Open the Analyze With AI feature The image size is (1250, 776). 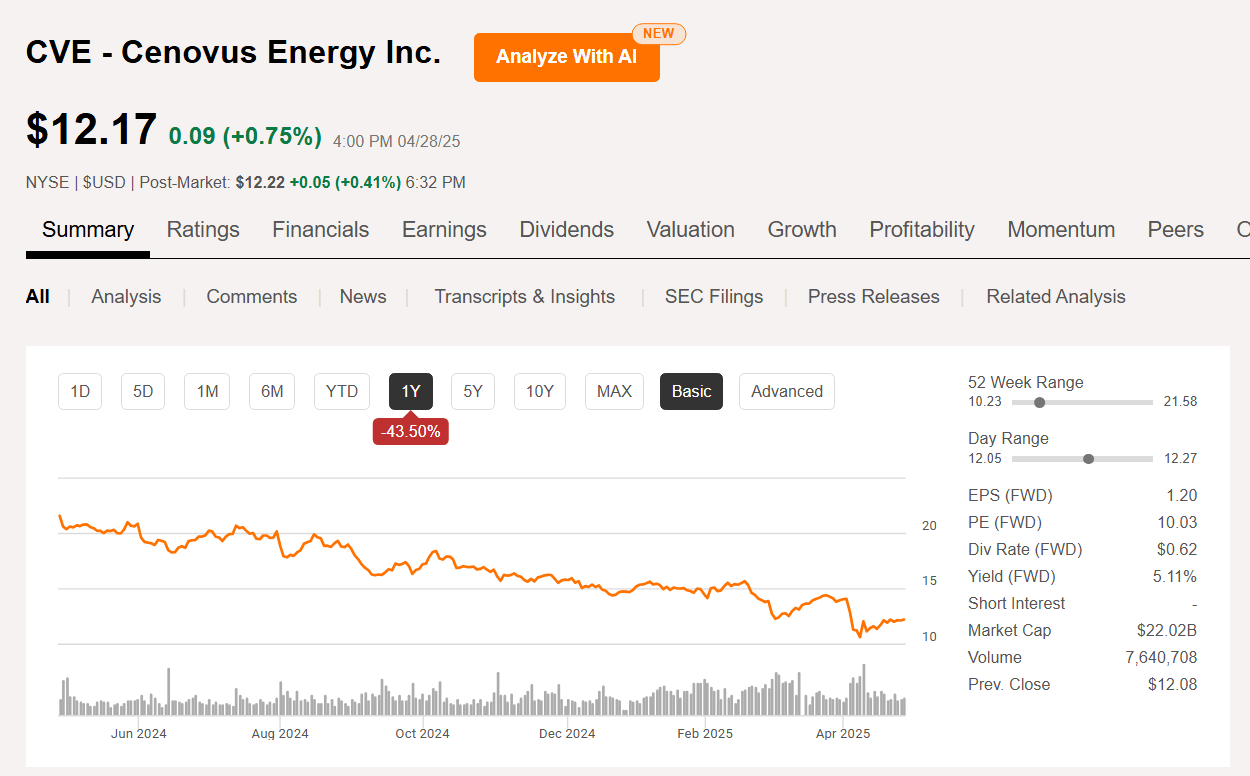tap(566, 57)
